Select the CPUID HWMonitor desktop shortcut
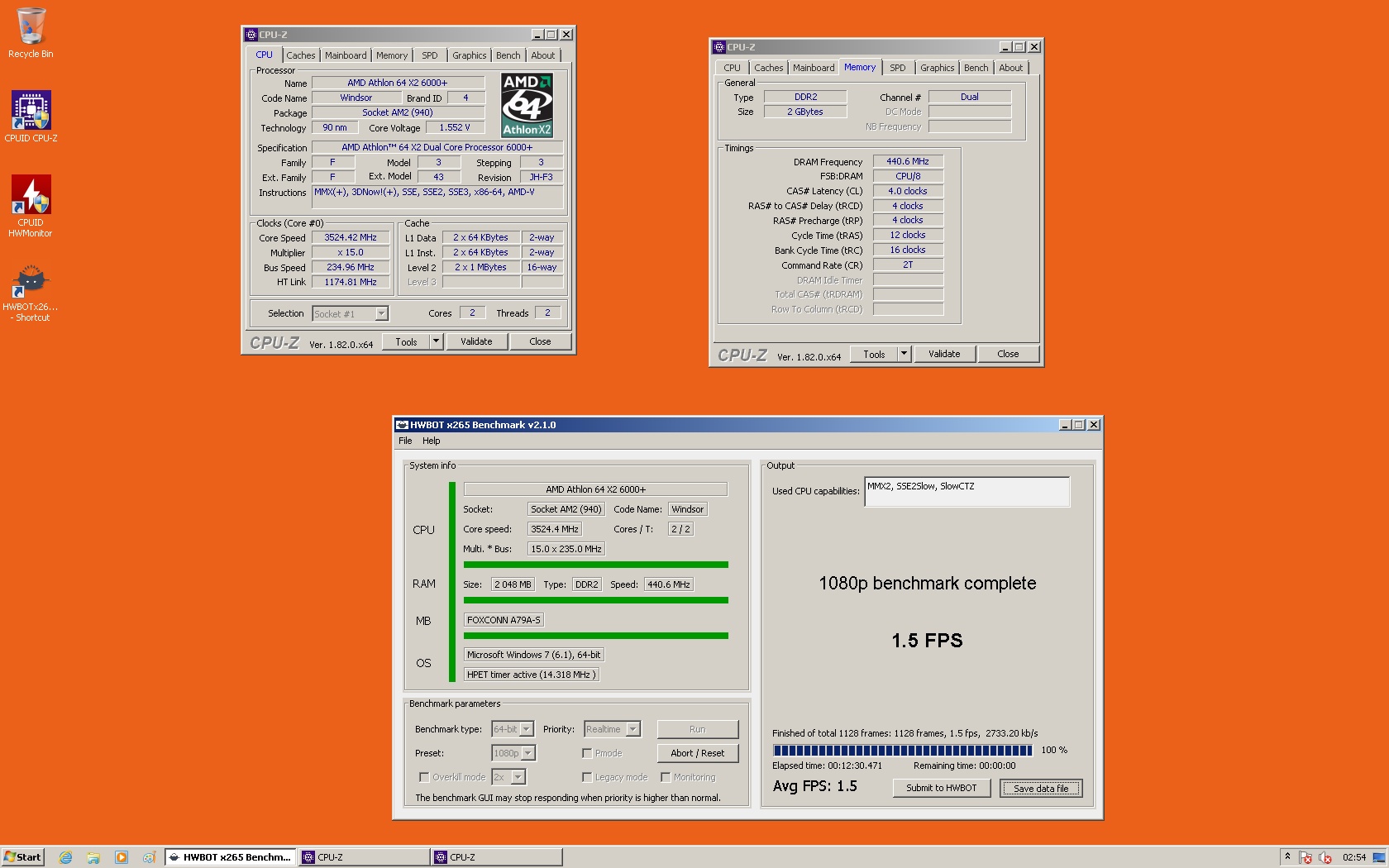The image size is (1389, 868). click(31, 206)
